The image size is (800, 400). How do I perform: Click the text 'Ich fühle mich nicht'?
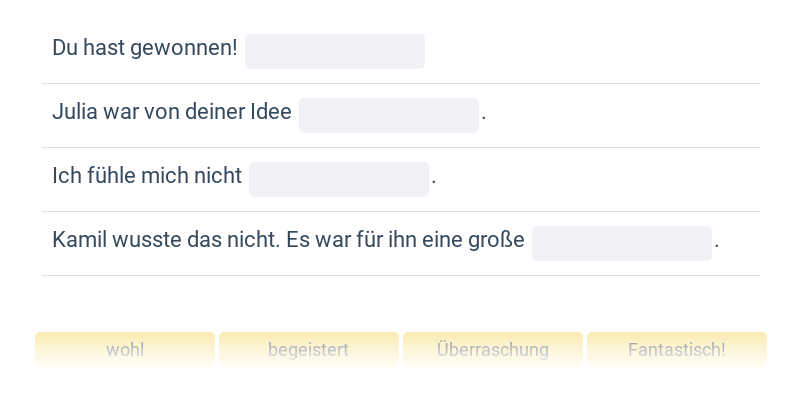(x=147, y=176)
